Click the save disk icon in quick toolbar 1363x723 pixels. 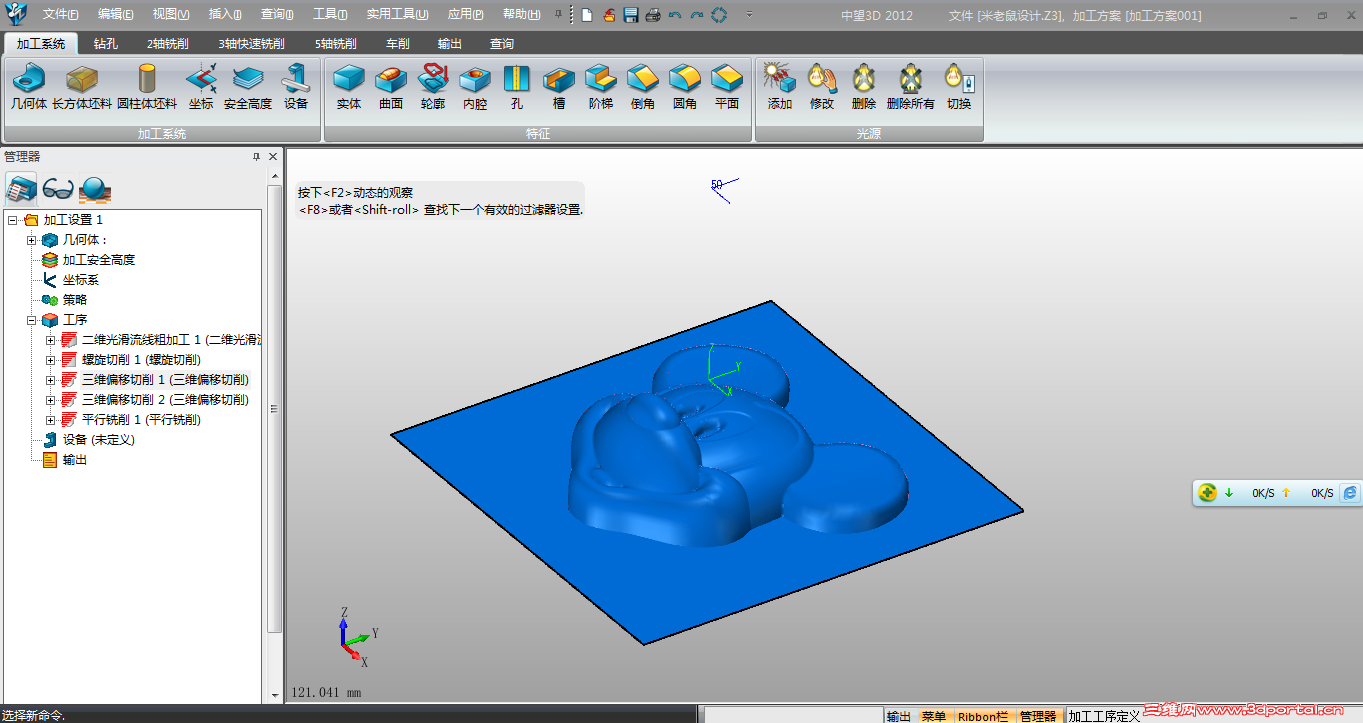click(631, 15)
